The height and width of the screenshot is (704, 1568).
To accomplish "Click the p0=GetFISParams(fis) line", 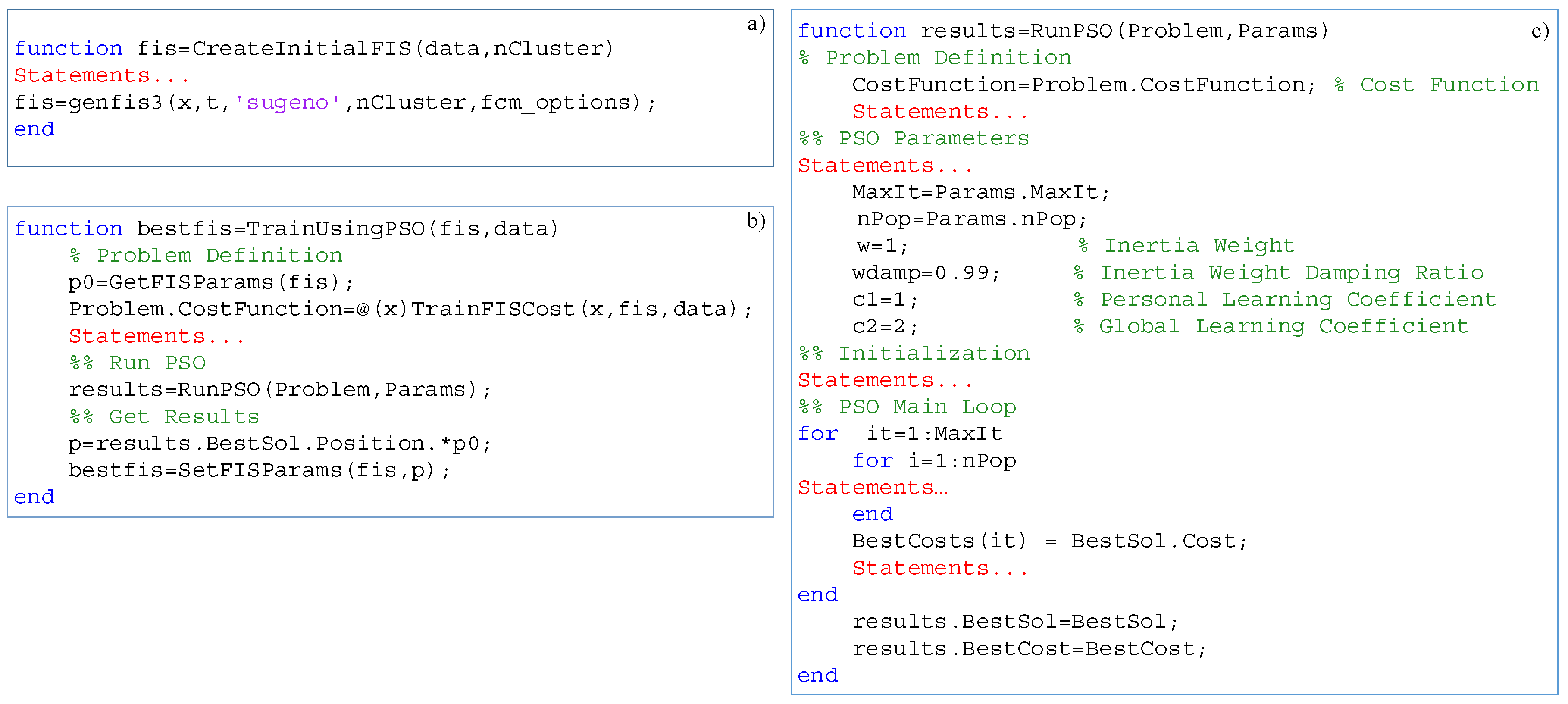I will click(x=210, y=282).
